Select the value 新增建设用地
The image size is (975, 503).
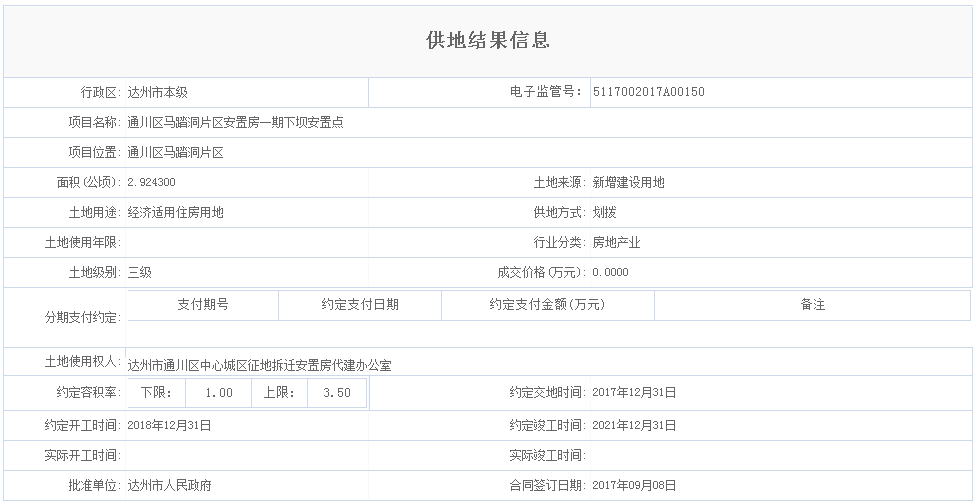628,182
